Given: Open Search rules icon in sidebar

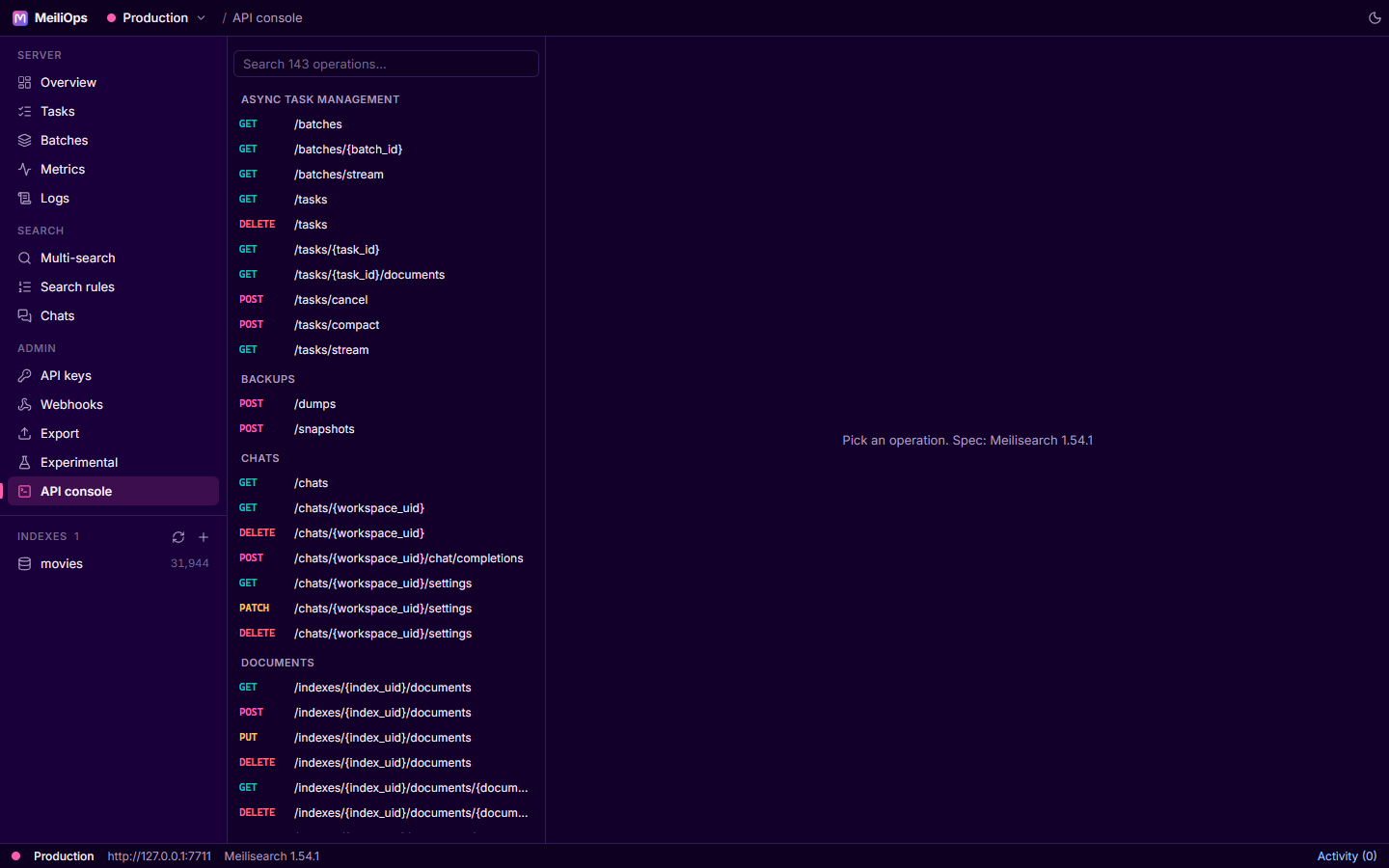Looking at the screenshot, I should (25, 286).
